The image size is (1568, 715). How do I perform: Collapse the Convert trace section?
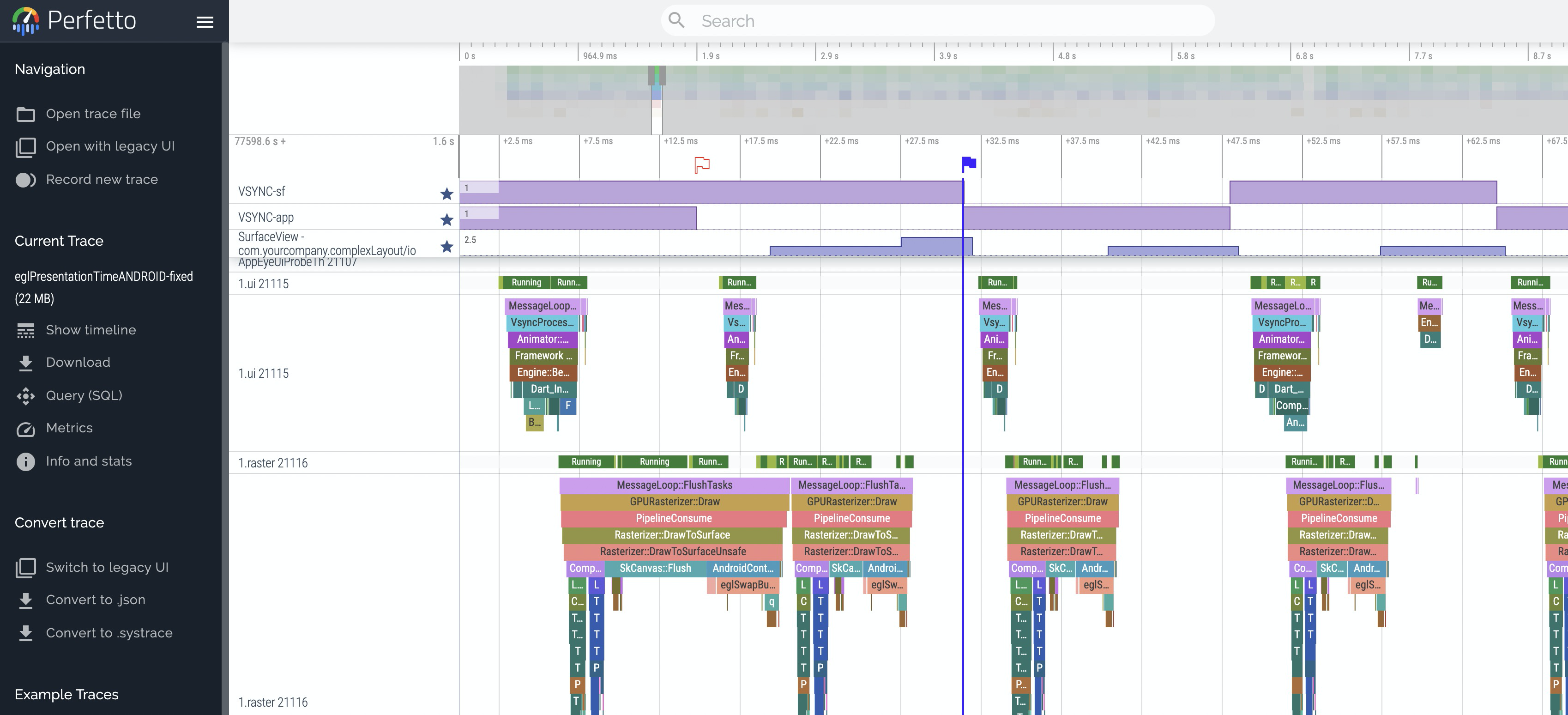point(59,522)
